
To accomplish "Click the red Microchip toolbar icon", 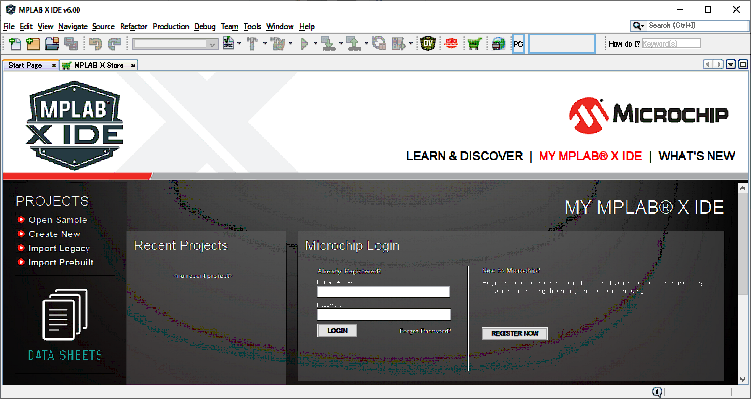I will point(451,44).
